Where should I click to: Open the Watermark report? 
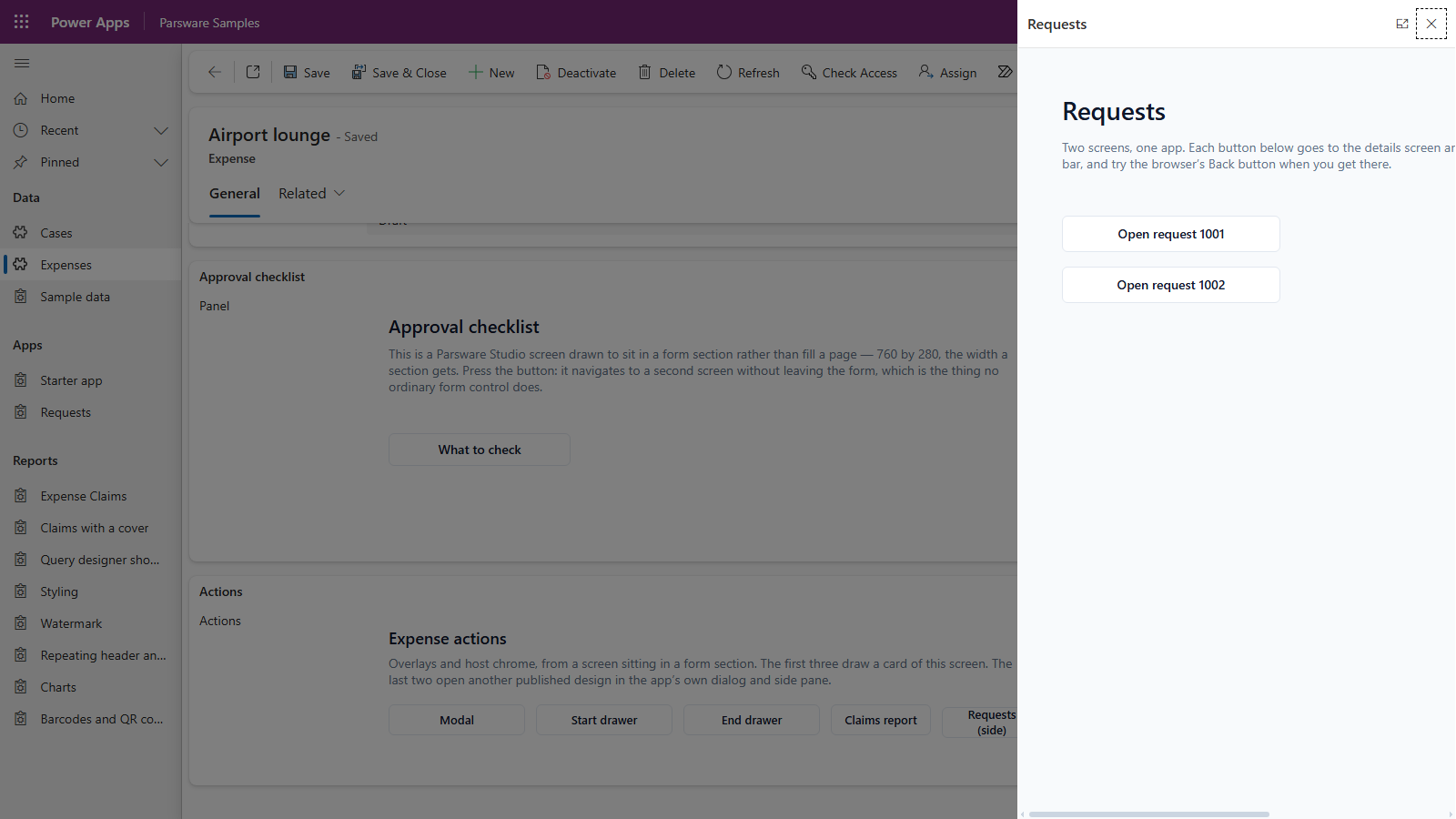[x=91, y=623]
